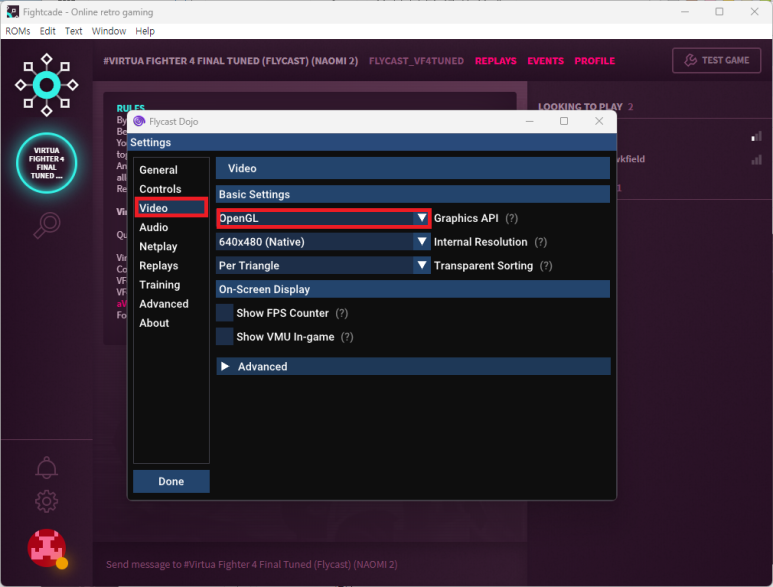773x587 pixels.
Task: Close the Flycast Dojo window
Action: click(599, 121)
